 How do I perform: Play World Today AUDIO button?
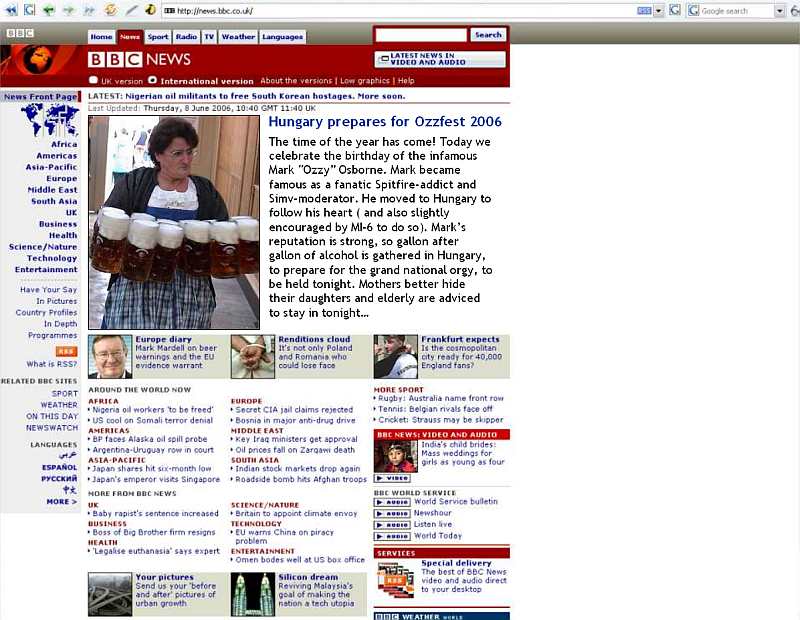click(392, 536)
